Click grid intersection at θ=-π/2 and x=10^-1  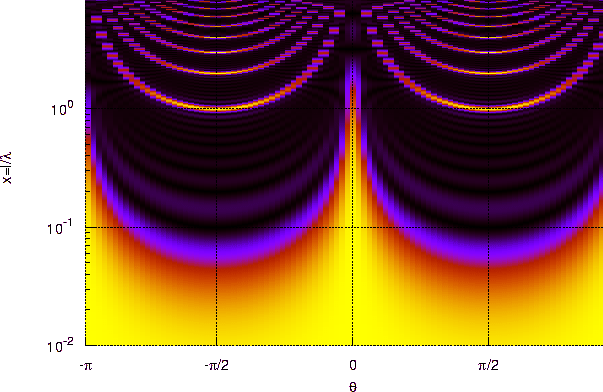click(x=217, y=227)
